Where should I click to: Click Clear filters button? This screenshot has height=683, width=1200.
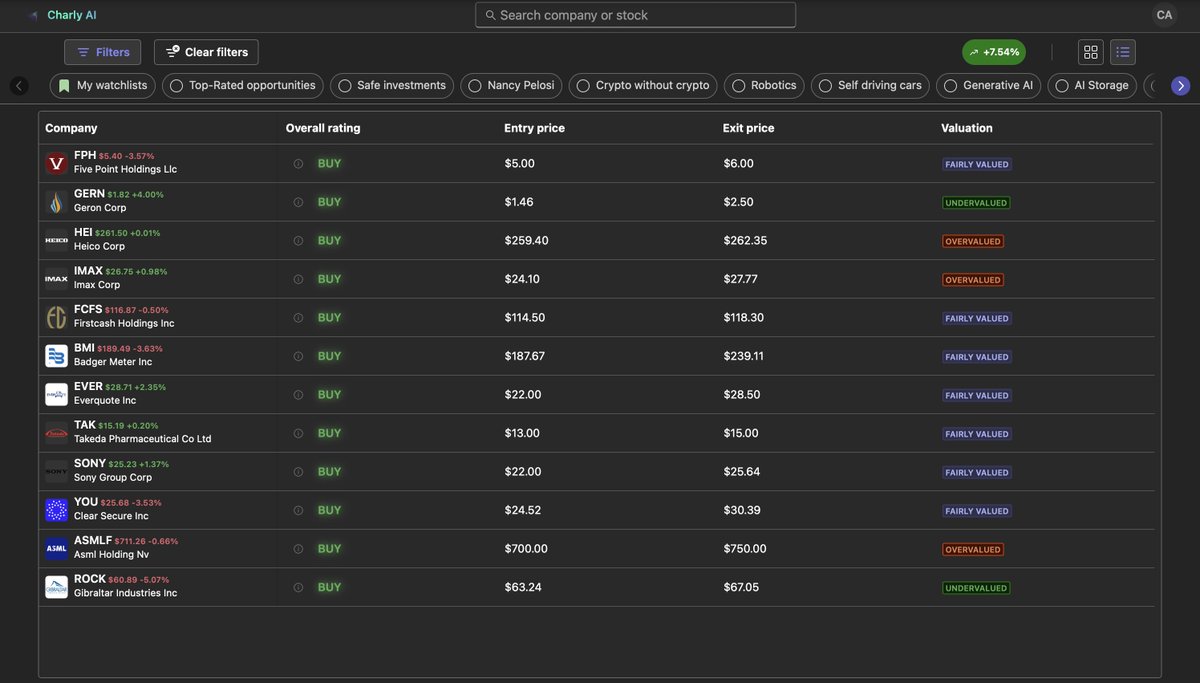[x=206, y=52]
